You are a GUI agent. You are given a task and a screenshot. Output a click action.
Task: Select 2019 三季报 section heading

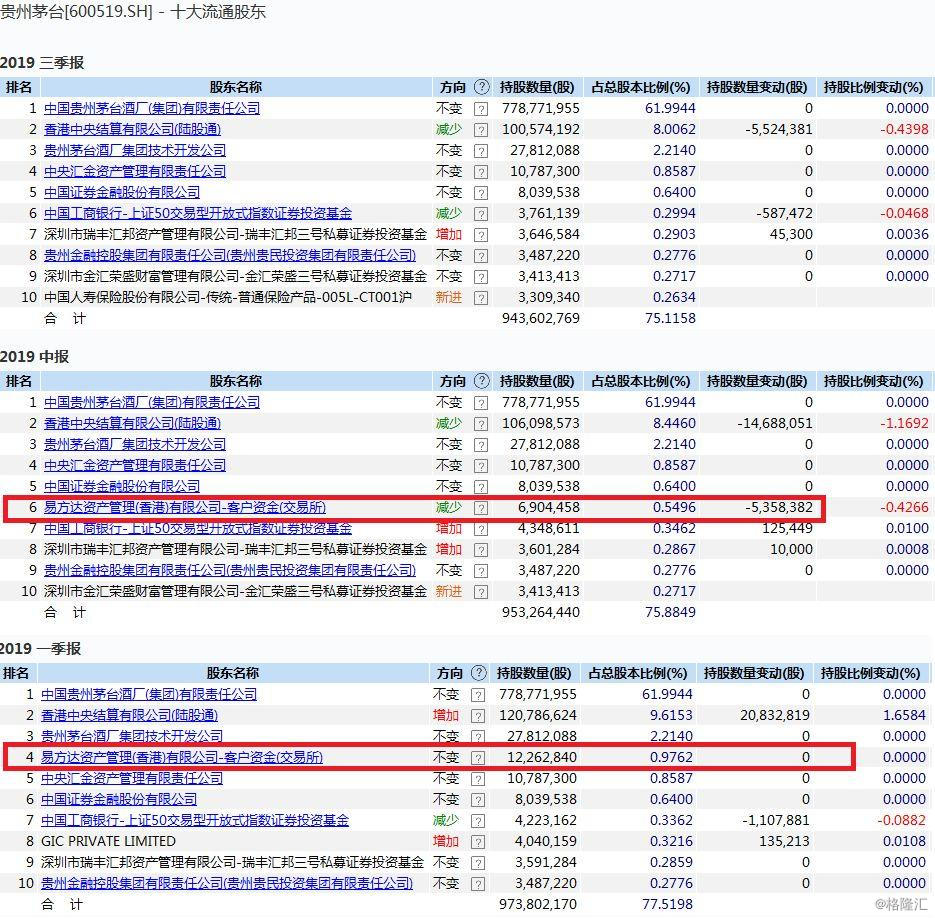point(42,63)
